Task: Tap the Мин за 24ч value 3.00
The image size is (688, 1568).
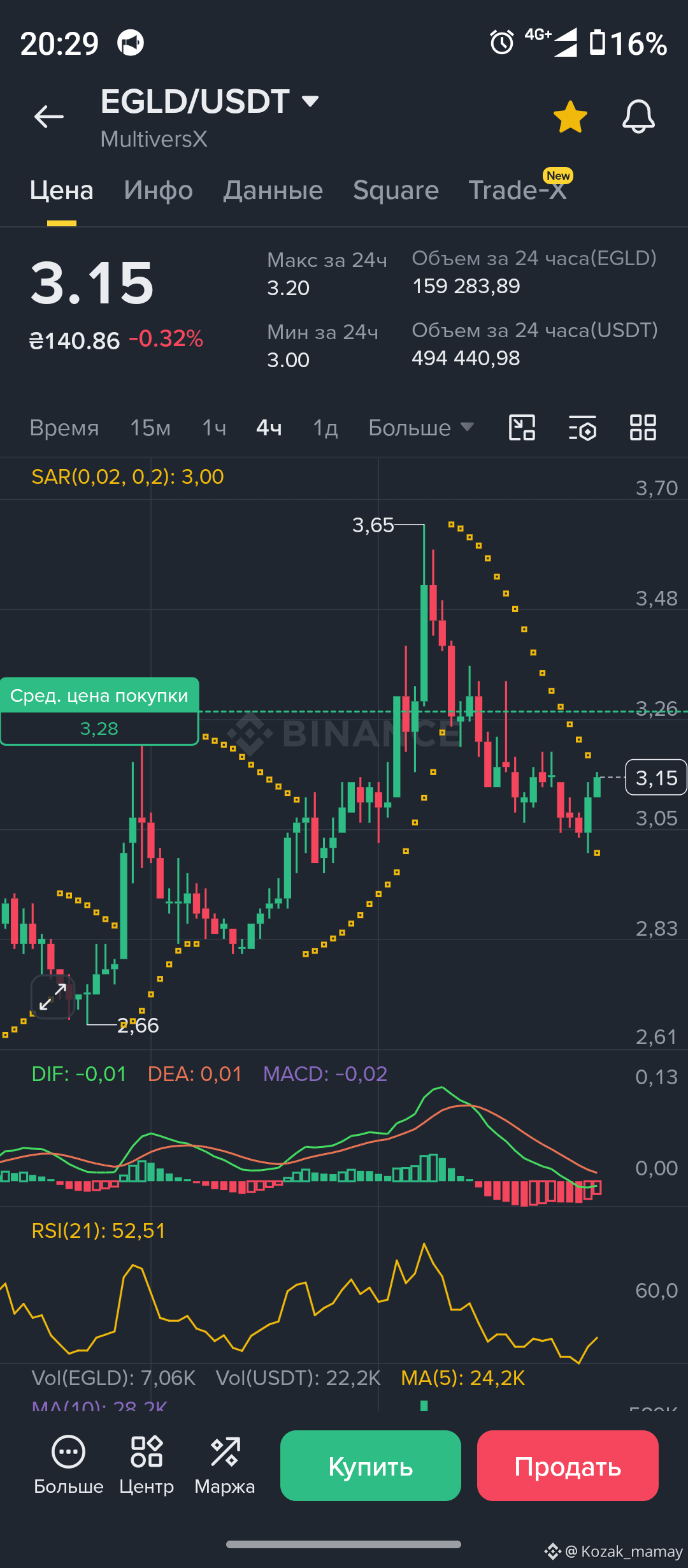Action: click(289, 360)
